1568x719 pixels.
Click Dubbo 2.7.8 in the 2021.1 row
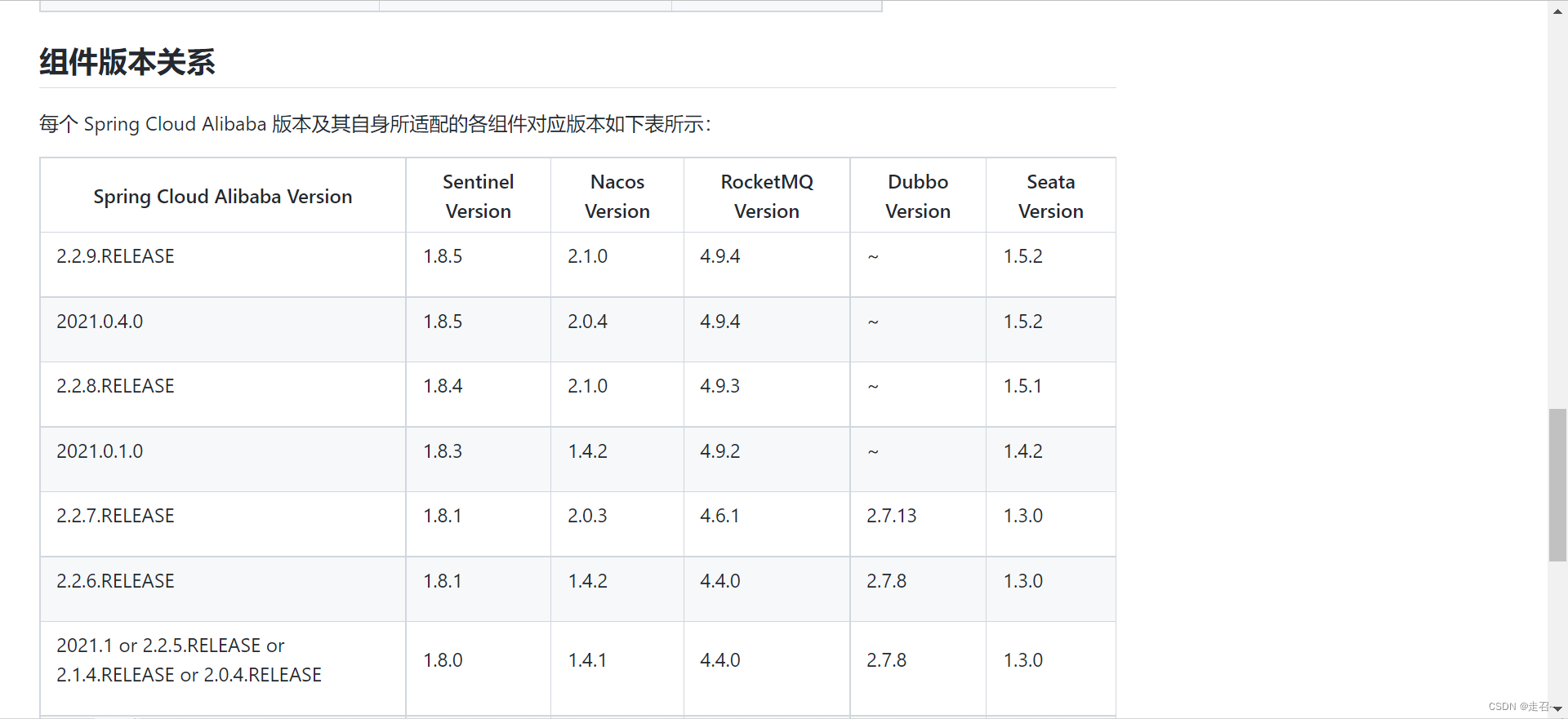click(886, 660)
